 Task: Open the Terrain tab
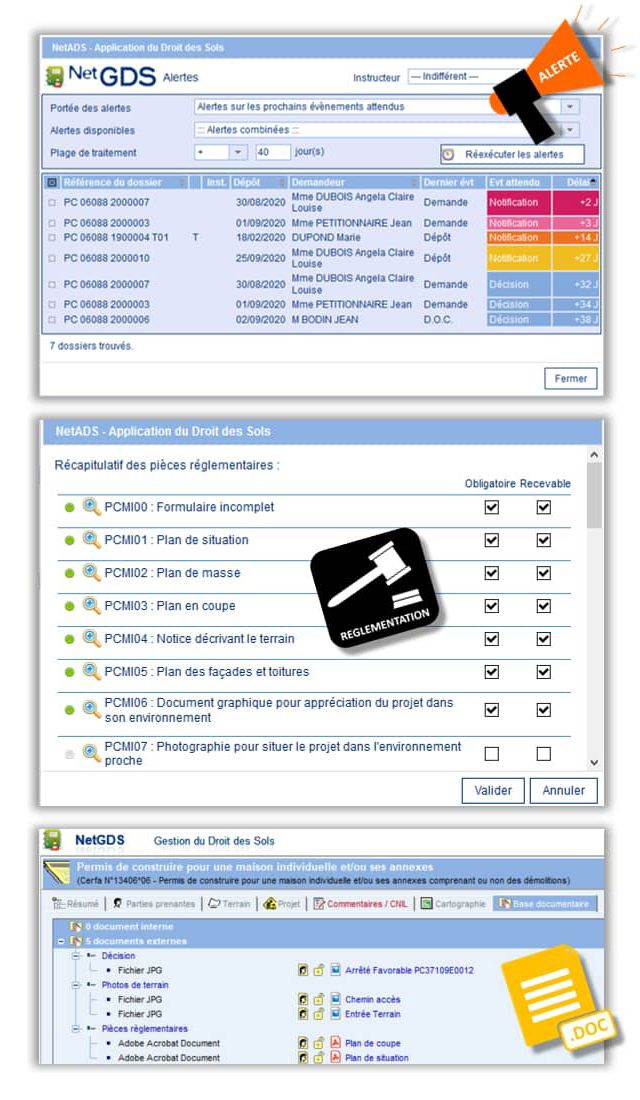click(x=229, y=904)
